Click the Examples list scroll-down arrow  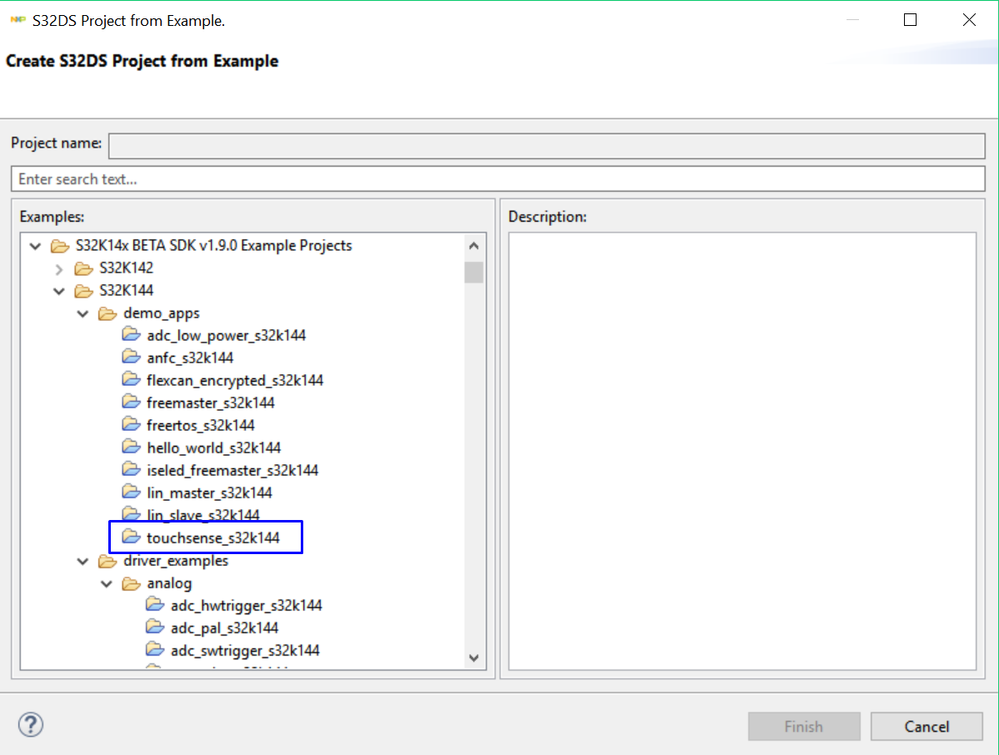474,658
